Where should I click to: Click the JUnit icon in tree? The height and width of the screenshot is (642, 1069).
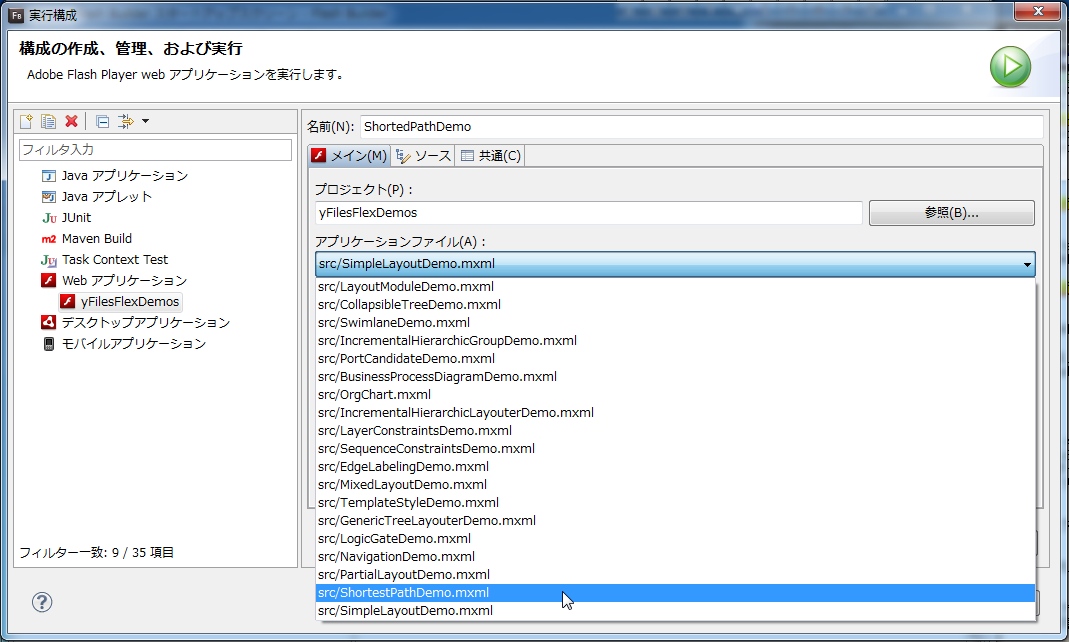point(49,218)
